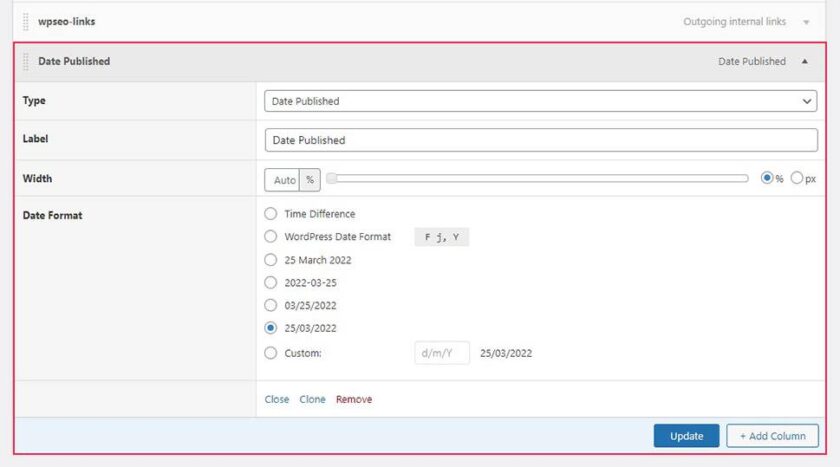Click the Label text field
Screen dimensions: 840x467
coord(541,140)
